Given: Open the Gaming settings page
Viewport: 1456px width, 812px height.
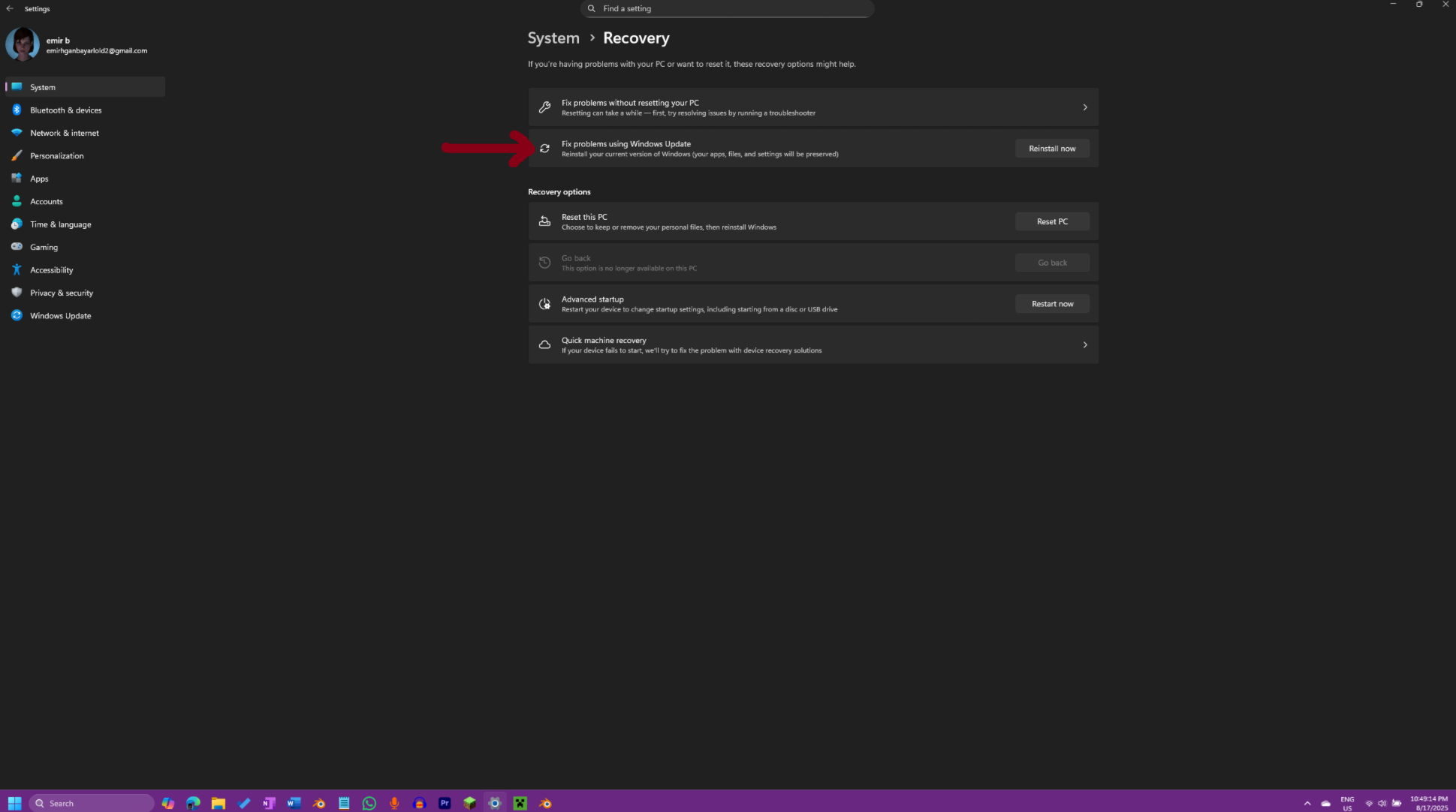Looking at the screenshot, I should click(x=85, y=247).
